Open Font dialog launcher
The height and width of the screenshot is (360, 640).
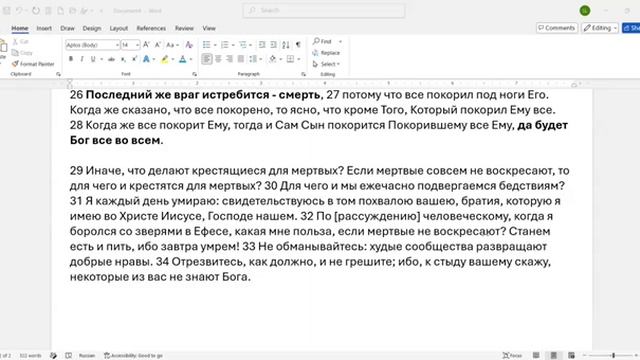pyautogui.click(x=194, y=74)
